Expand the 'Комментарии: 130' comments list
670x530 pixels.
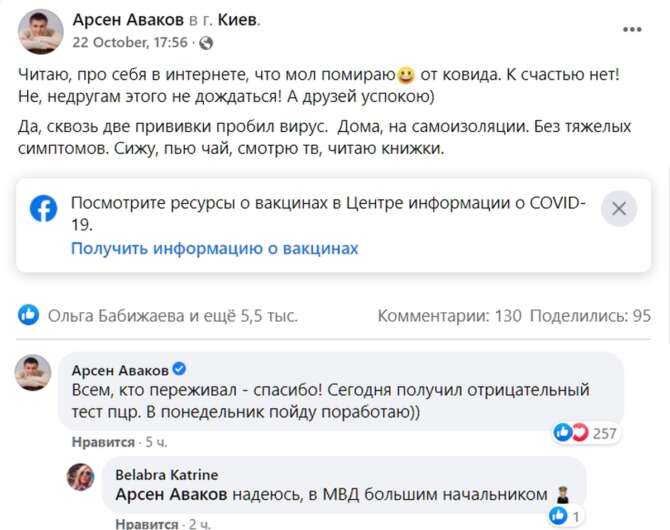coord(449,316)
